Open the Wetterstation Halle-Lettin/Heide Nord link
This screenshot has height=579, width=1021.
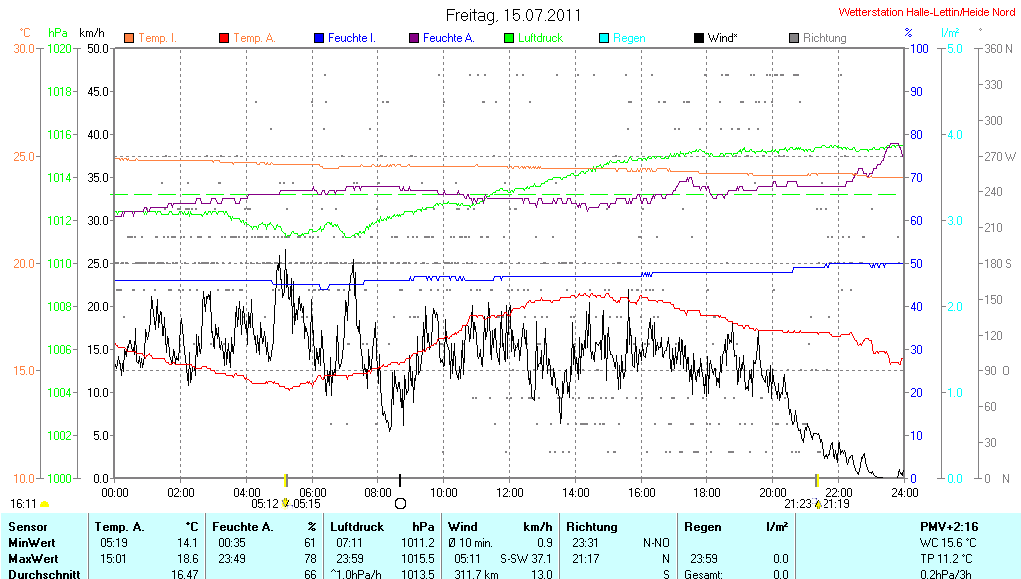click(x=926, y=13)
